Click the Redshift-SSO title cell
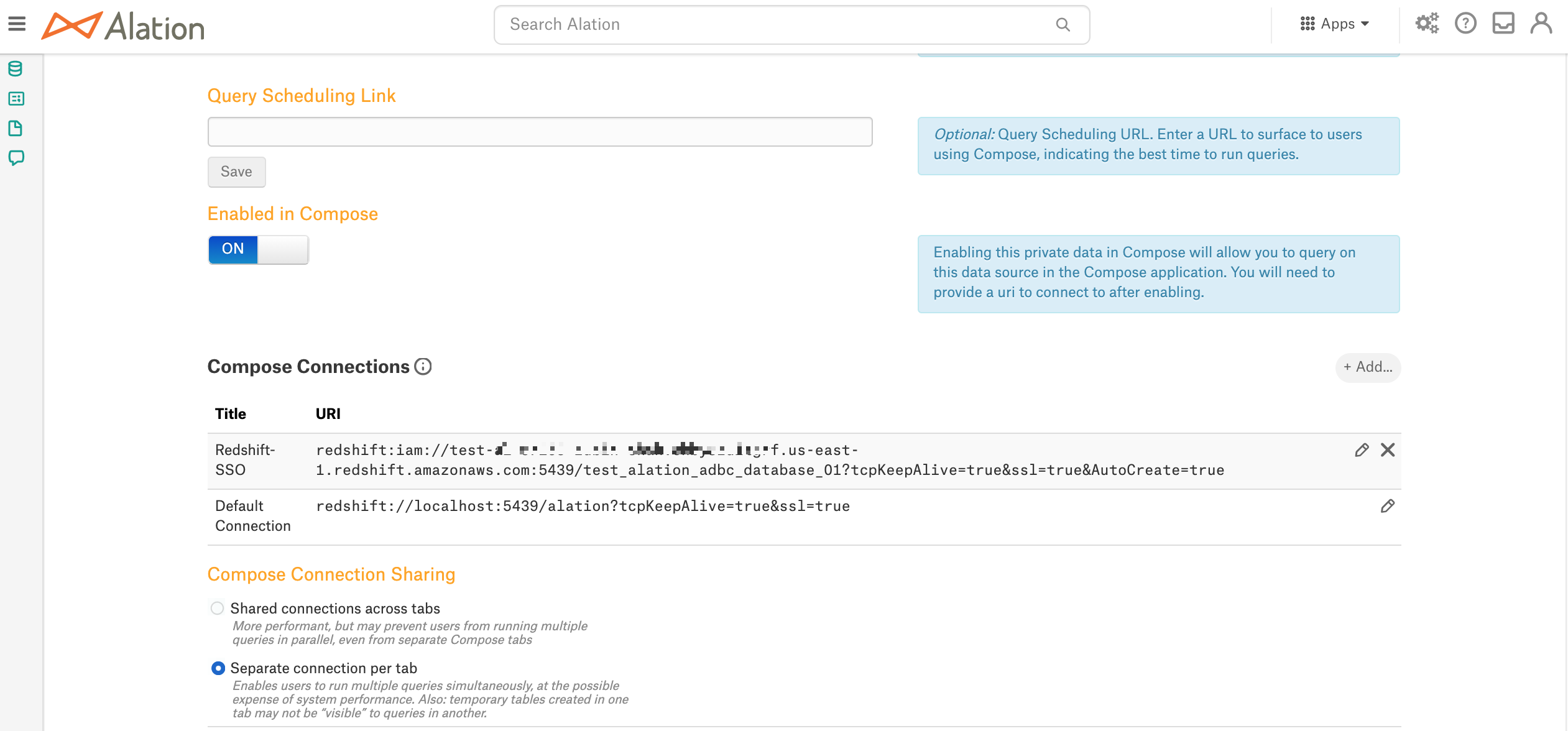 [x=245, y=460]
